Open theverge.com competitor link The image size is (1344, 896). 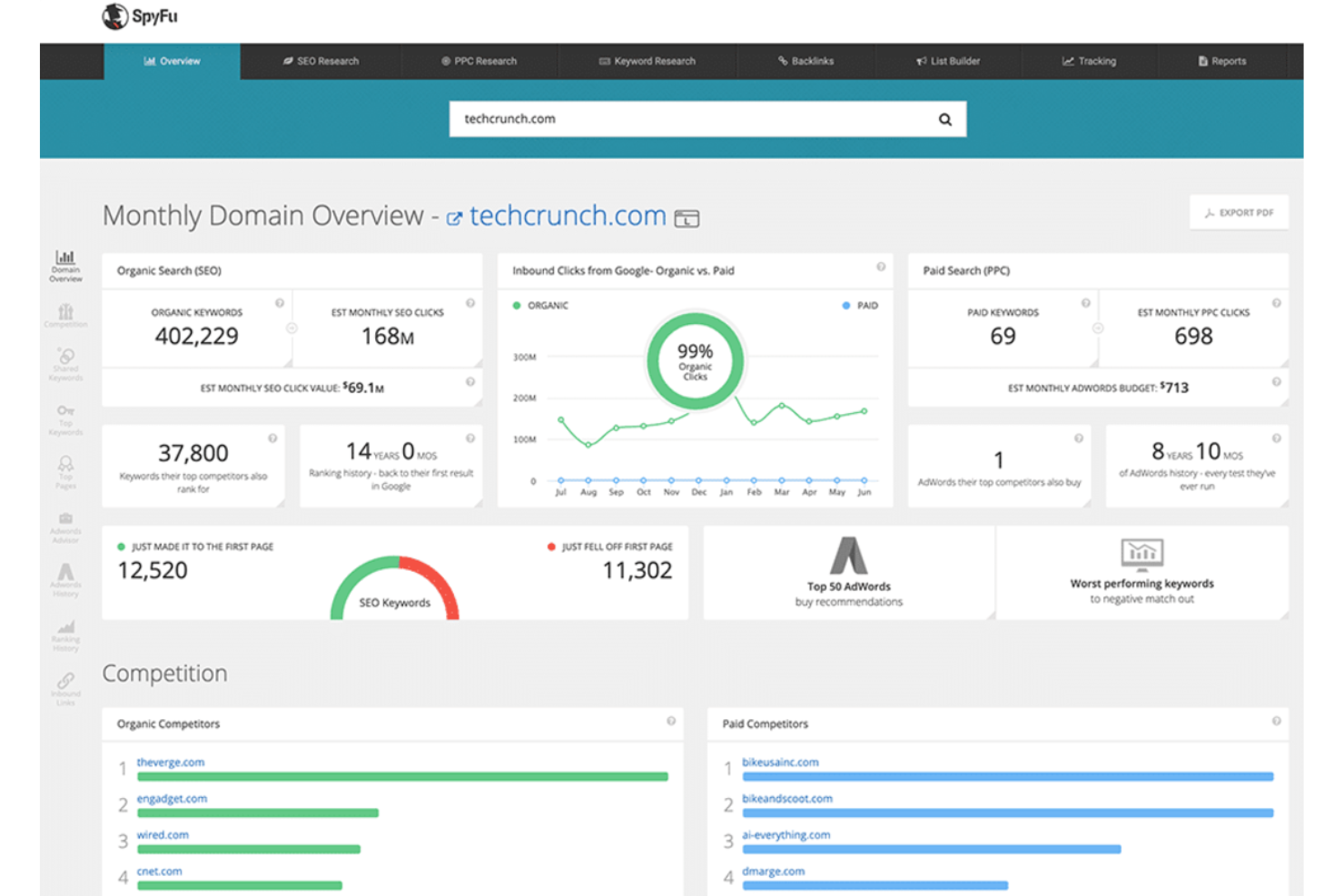click(x=171, y=763)
